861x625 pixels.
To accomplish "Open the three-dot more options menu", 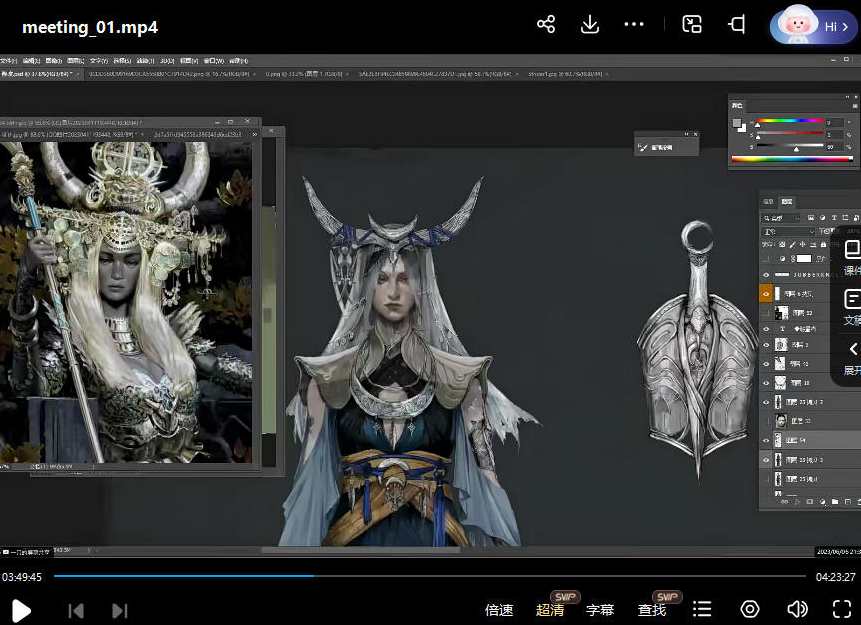I will 634,25.
